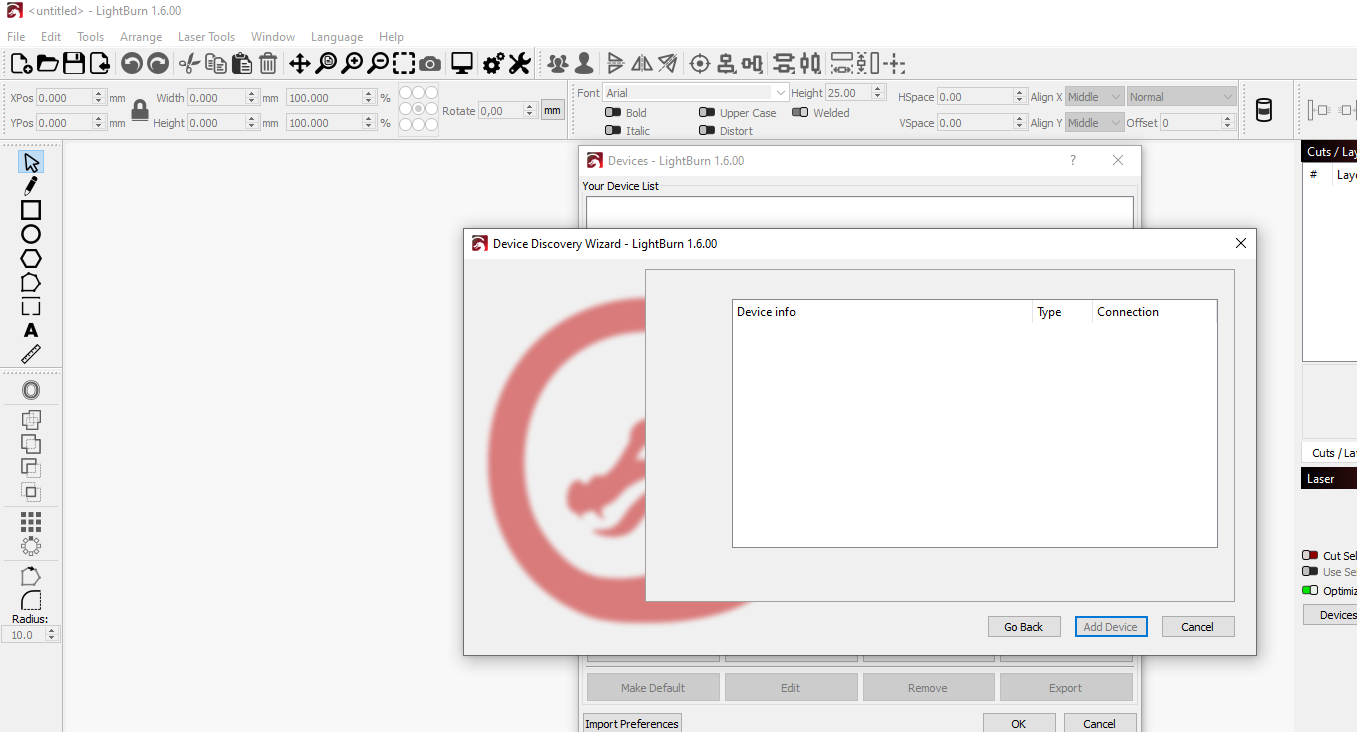
Task: Click the Zoom In magnifier icon
Action: [351, 64]
